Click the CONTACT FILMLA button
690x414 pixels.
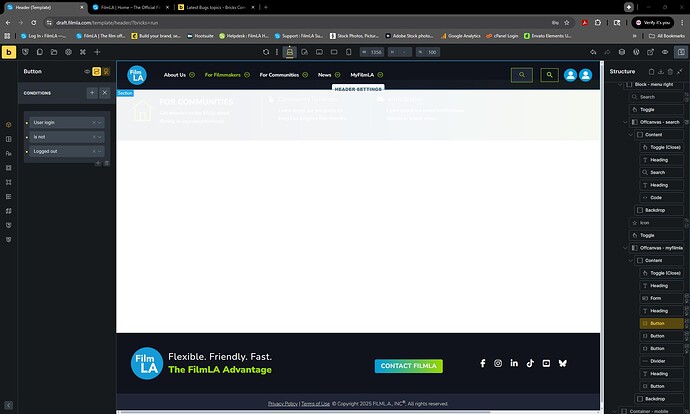coord(408,366)
